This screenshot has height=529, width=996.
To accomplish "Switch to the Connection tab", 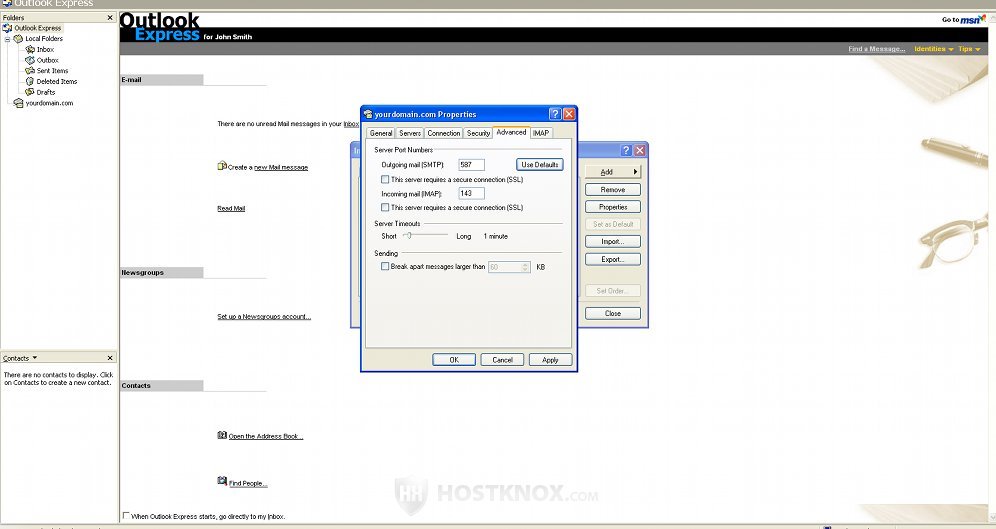I will [x=443, y=133].
